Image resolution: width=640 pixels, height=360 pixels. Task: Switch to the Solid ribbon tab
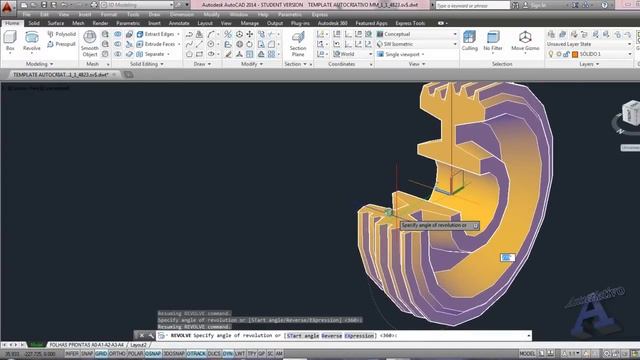point(34,23)
